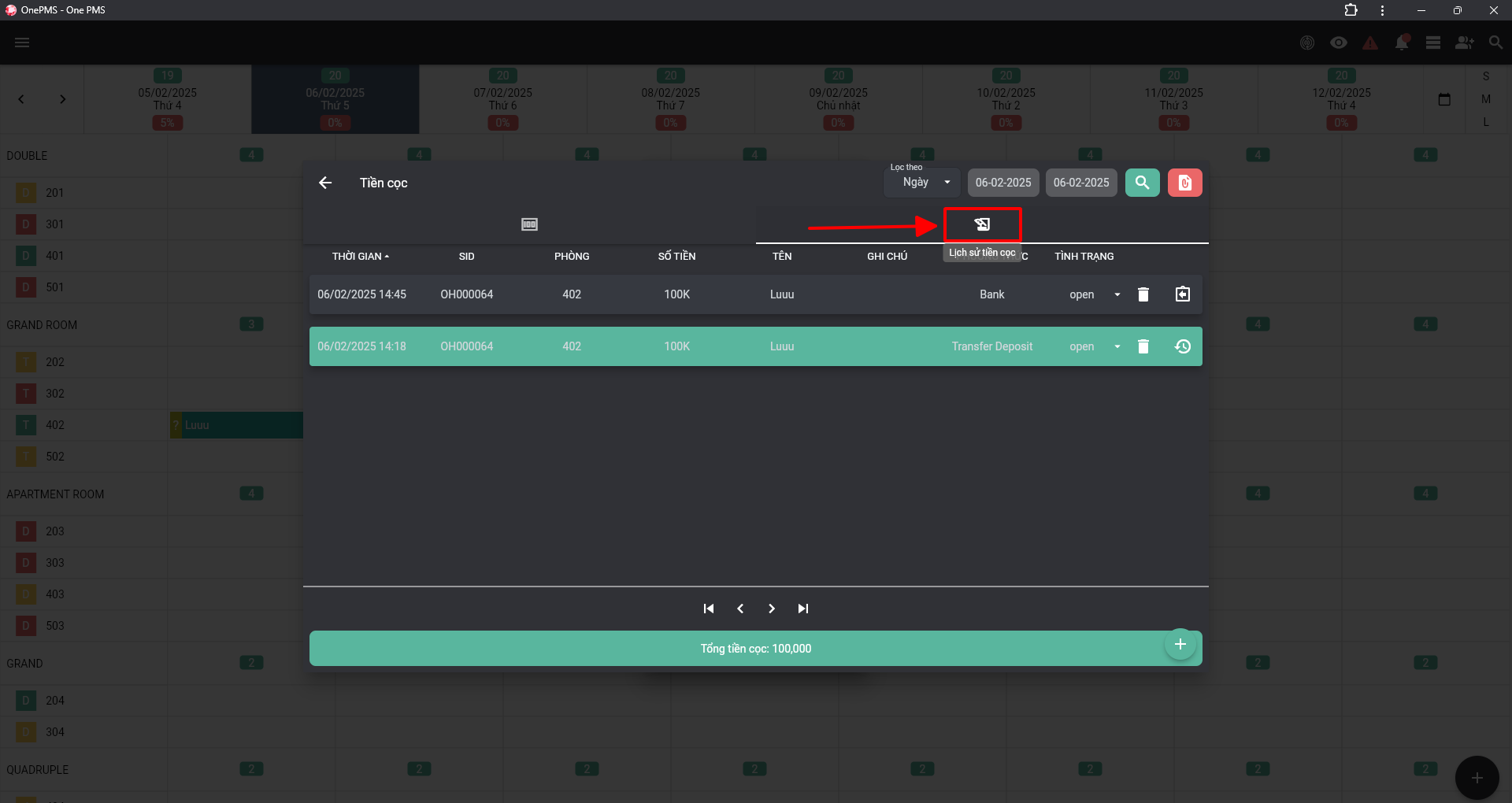Delete the Bank deposit at 14:45

point(1143,294)
